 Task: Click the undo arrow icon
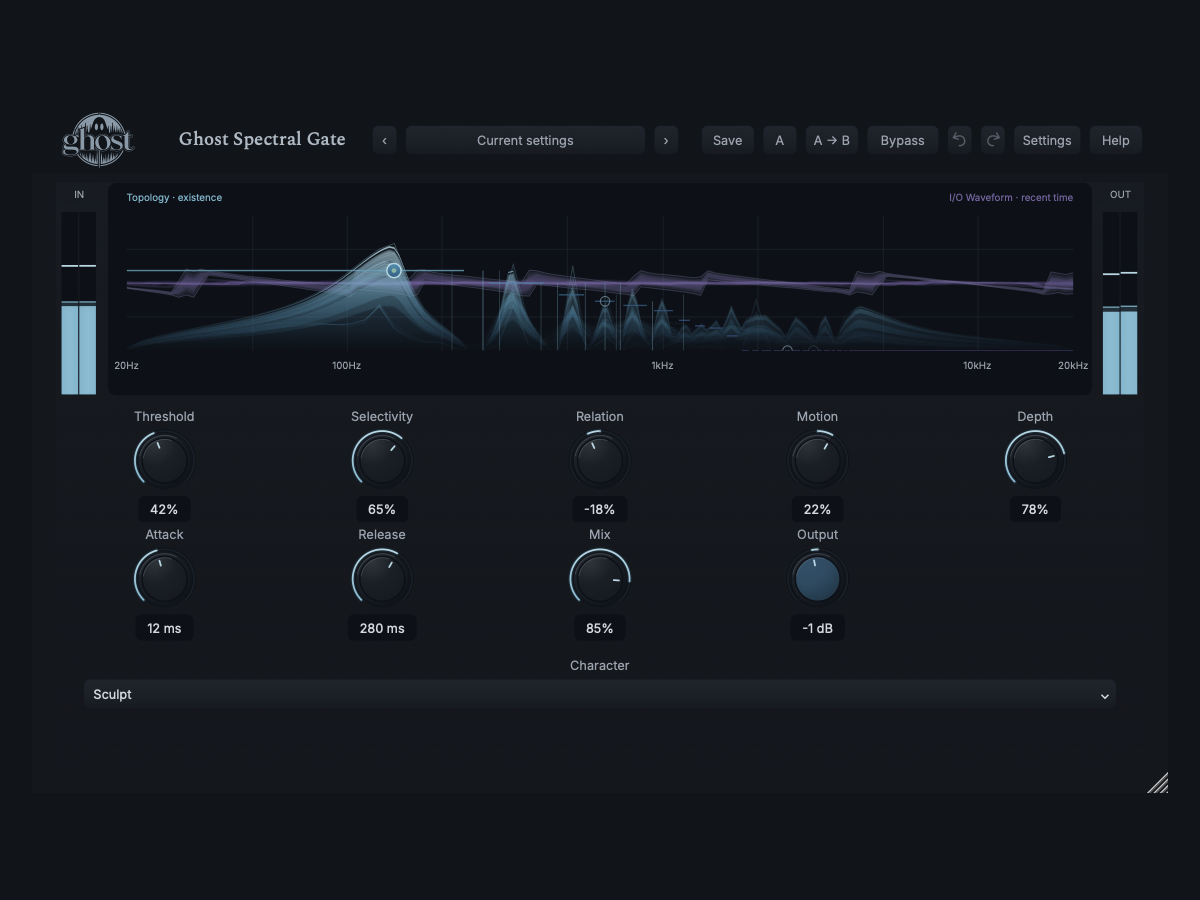click(x=959, y=140)
